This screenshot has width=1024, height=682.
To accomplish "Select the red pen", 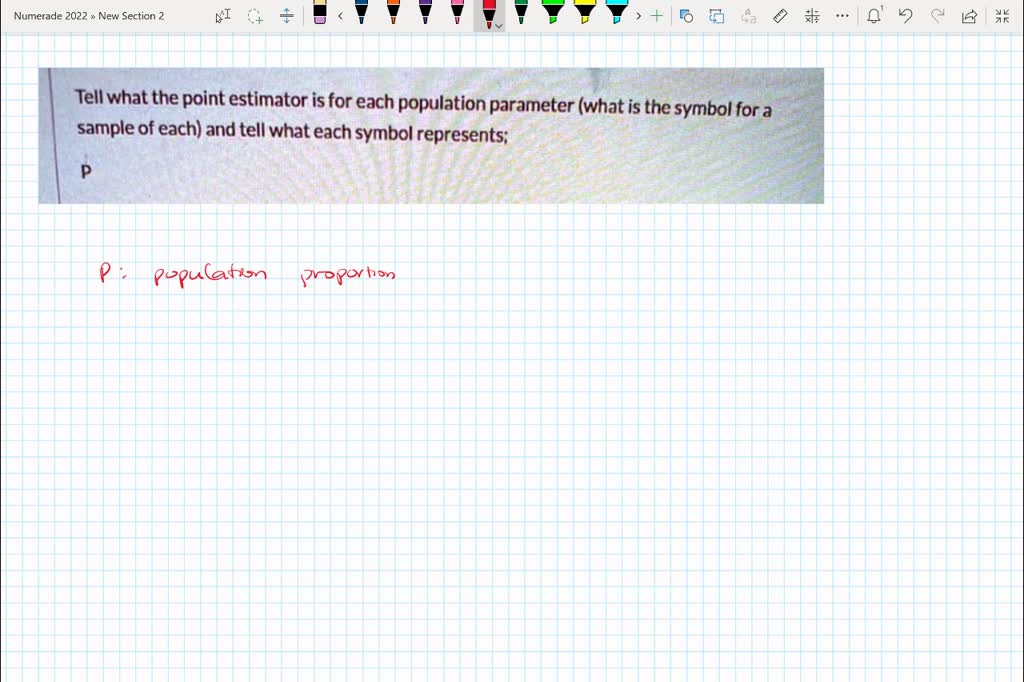I will pos(489,14).
